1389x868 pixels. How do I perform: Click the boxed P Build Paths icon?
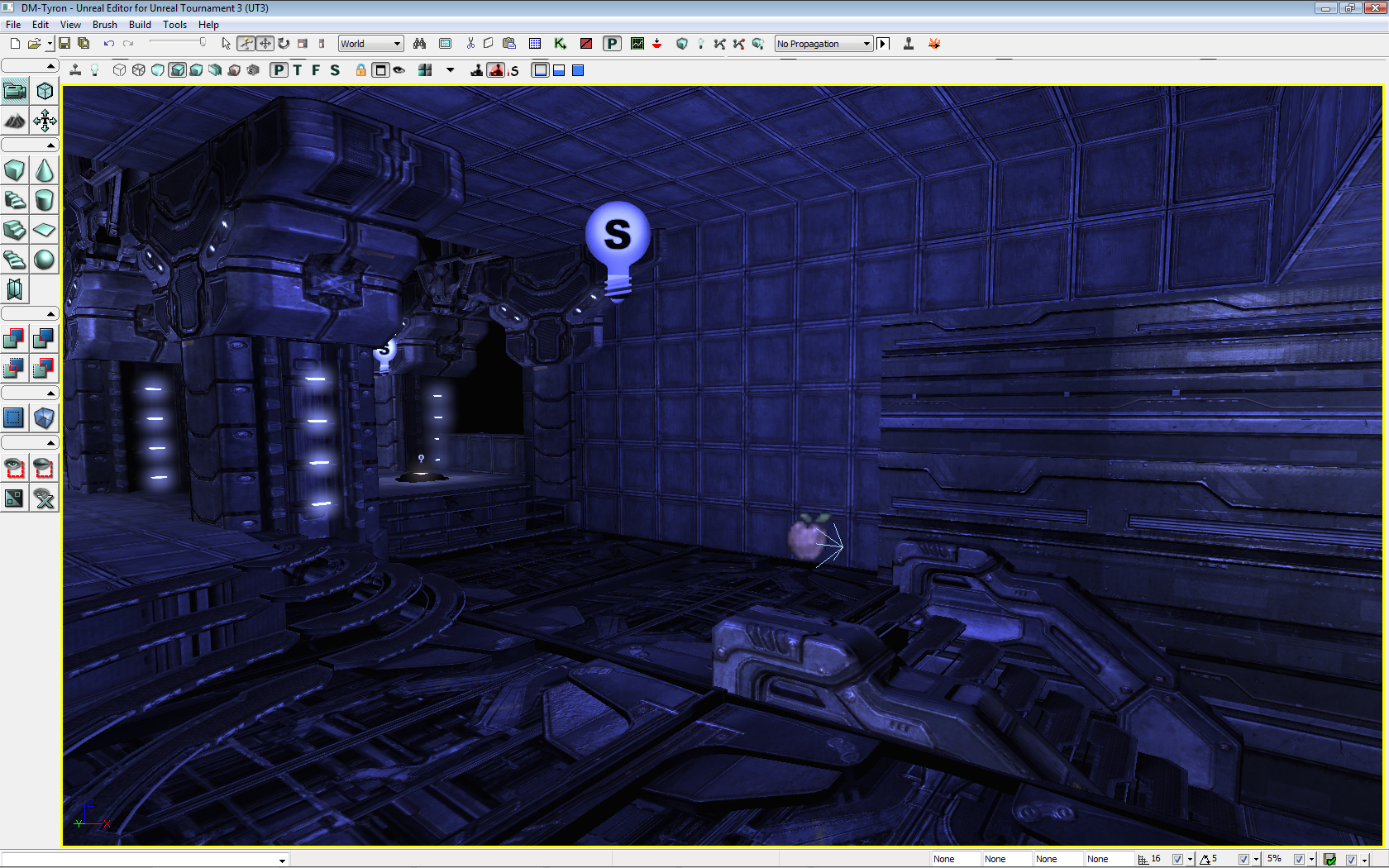click(612, 44)
